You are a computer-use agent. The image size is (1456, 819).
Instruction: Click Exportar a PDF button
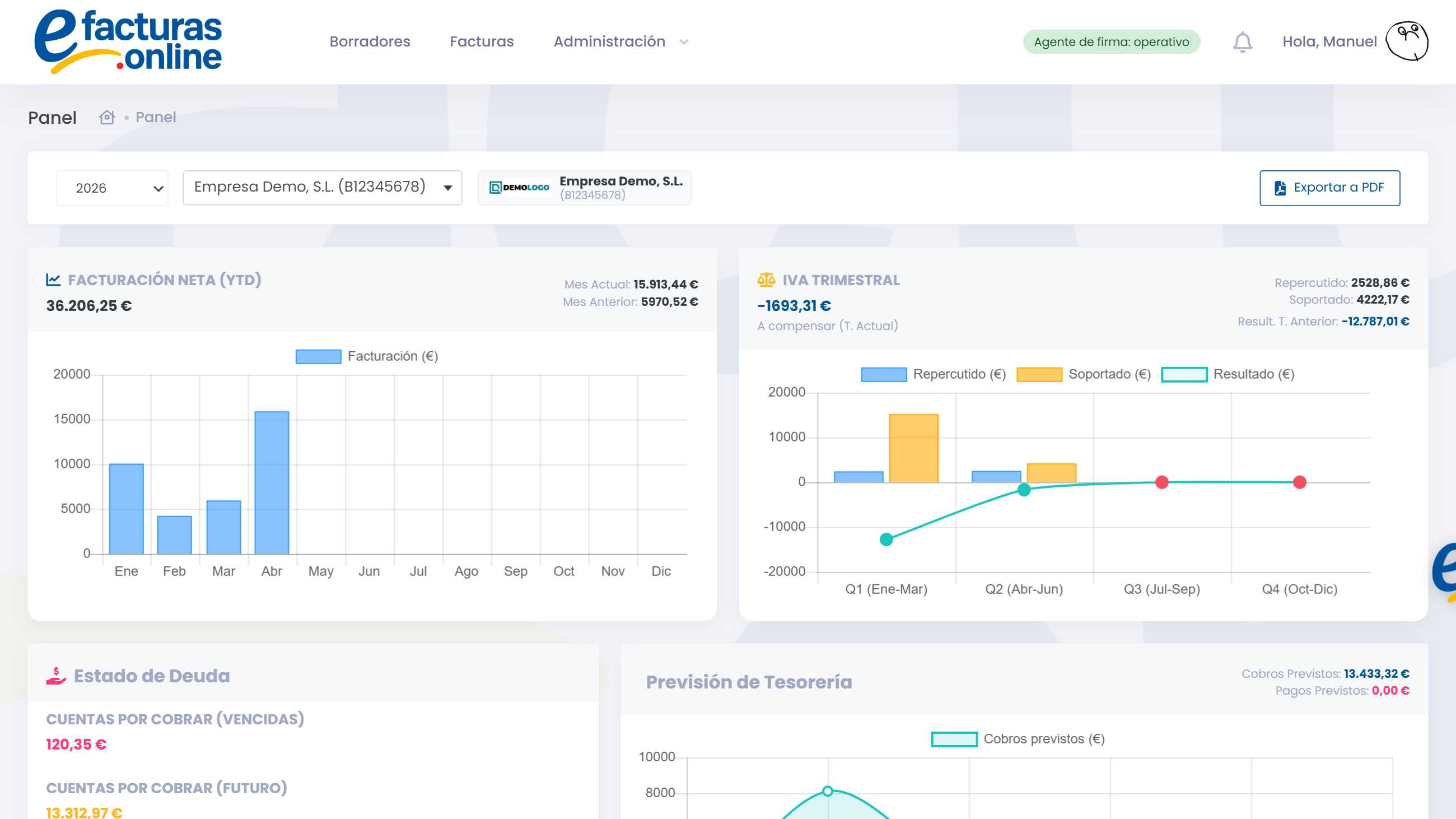[1329, 188]
